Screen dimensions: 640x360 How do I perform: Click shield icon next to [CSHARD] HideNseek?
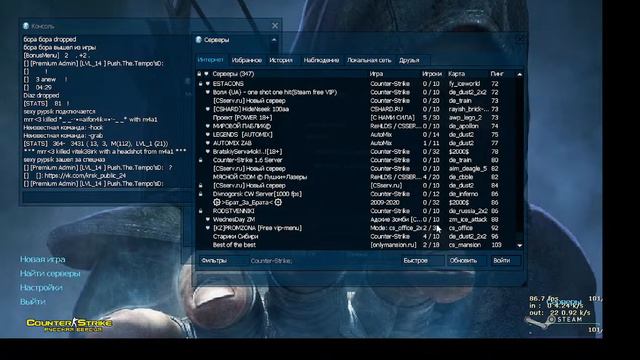[207, 109]
